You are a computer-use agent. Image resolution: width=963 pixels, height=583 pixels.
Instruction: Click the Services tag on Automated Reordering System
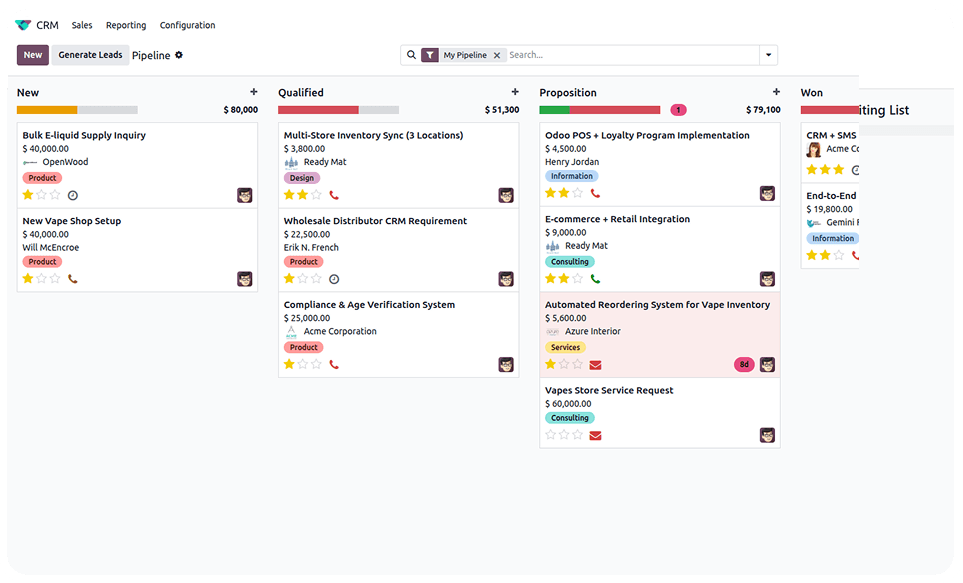[566, 347]
